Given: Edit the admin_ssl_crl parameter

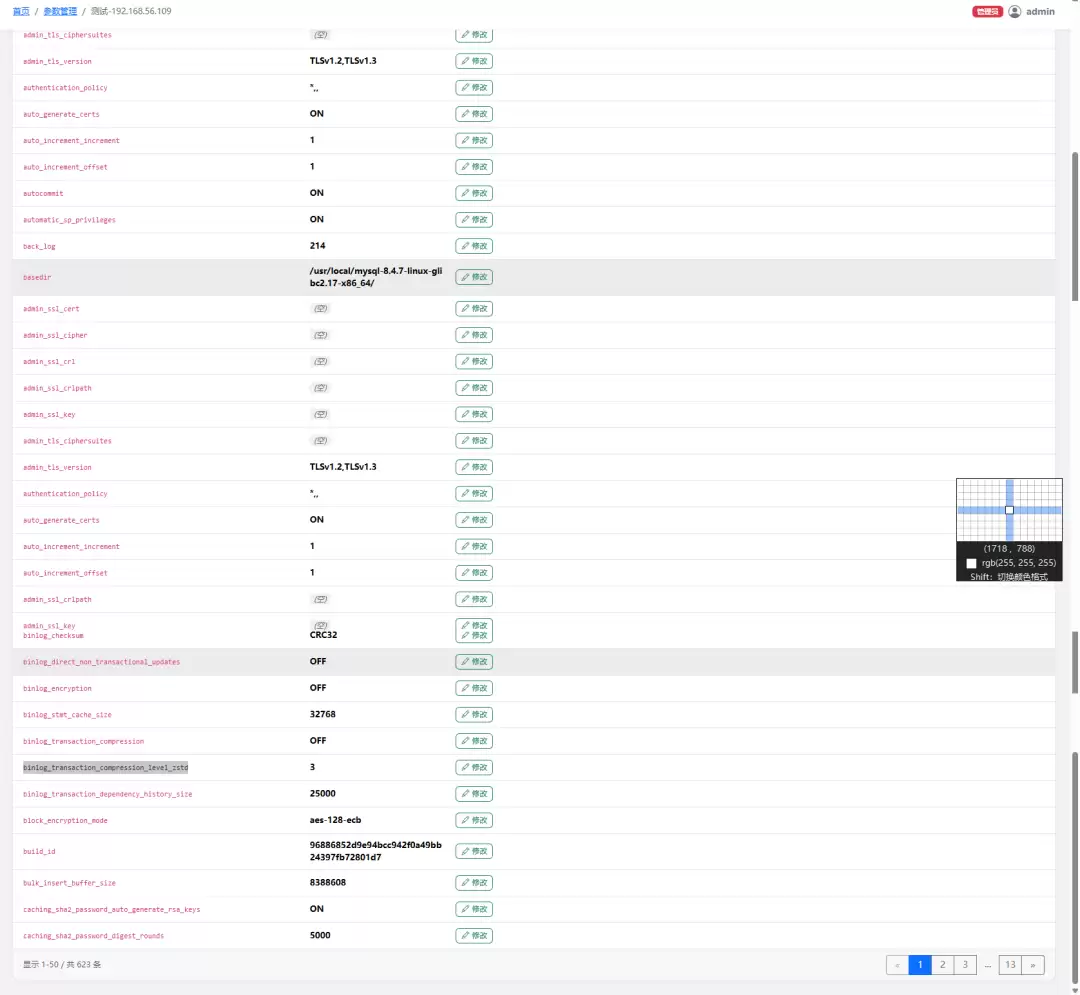Looking at the screenshot, I should pyautogui.click(x=474, y=362).
